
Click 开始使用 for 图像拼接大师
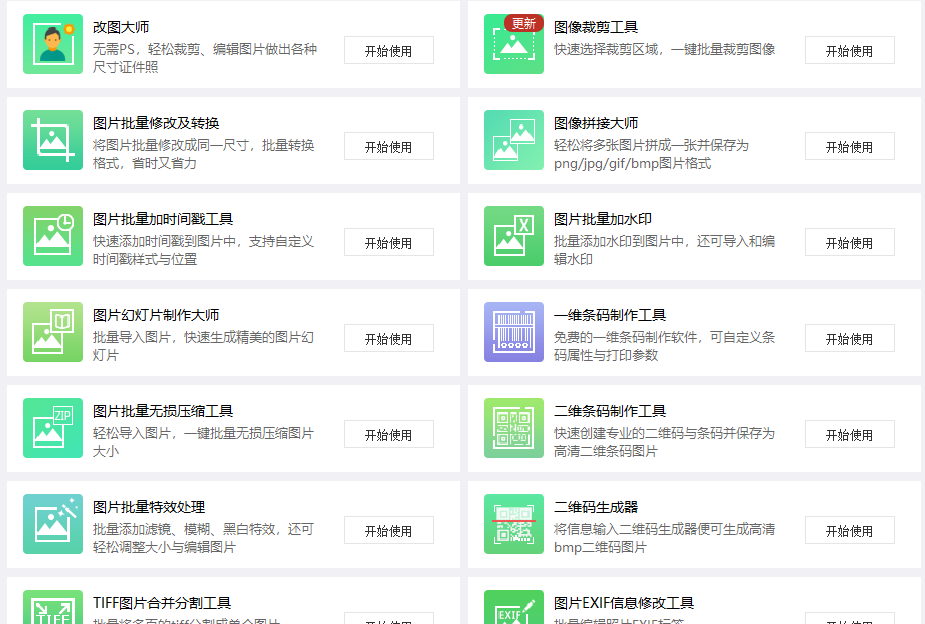point(849,147)
